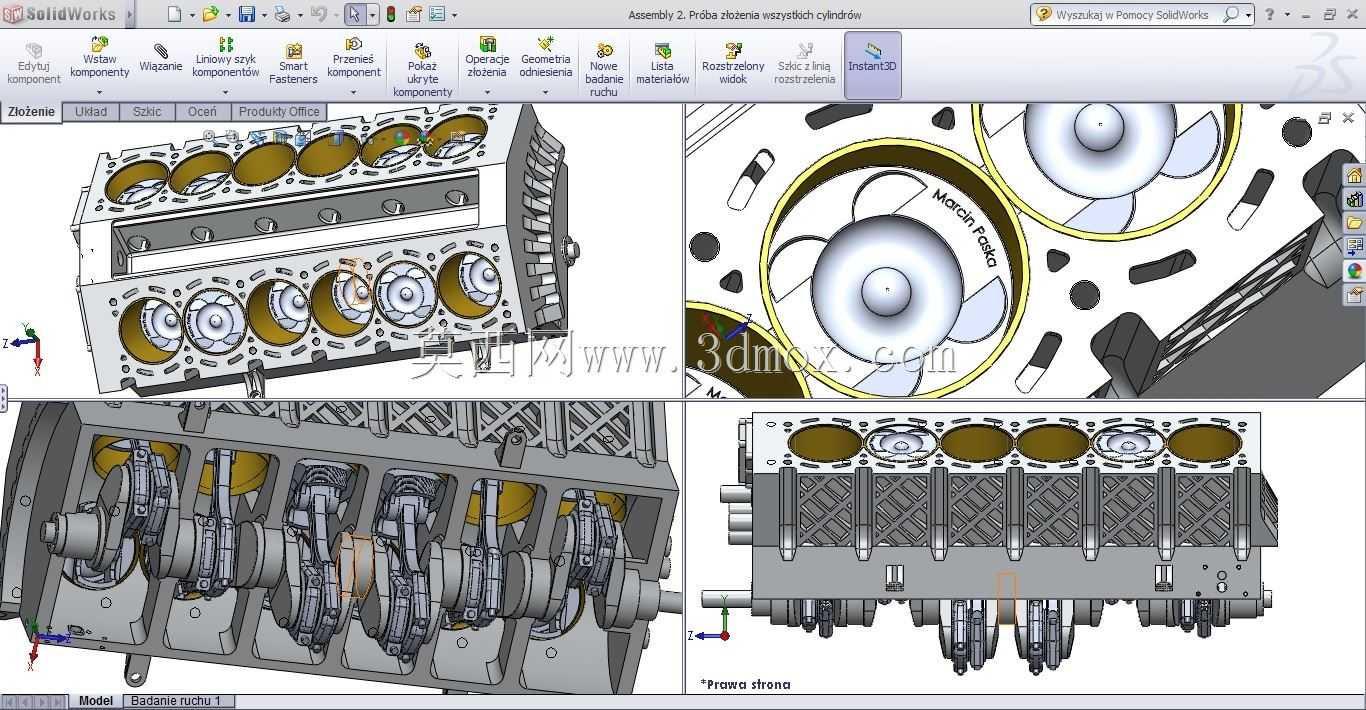Switch to the Szkic tab

[x=147, y=112]
